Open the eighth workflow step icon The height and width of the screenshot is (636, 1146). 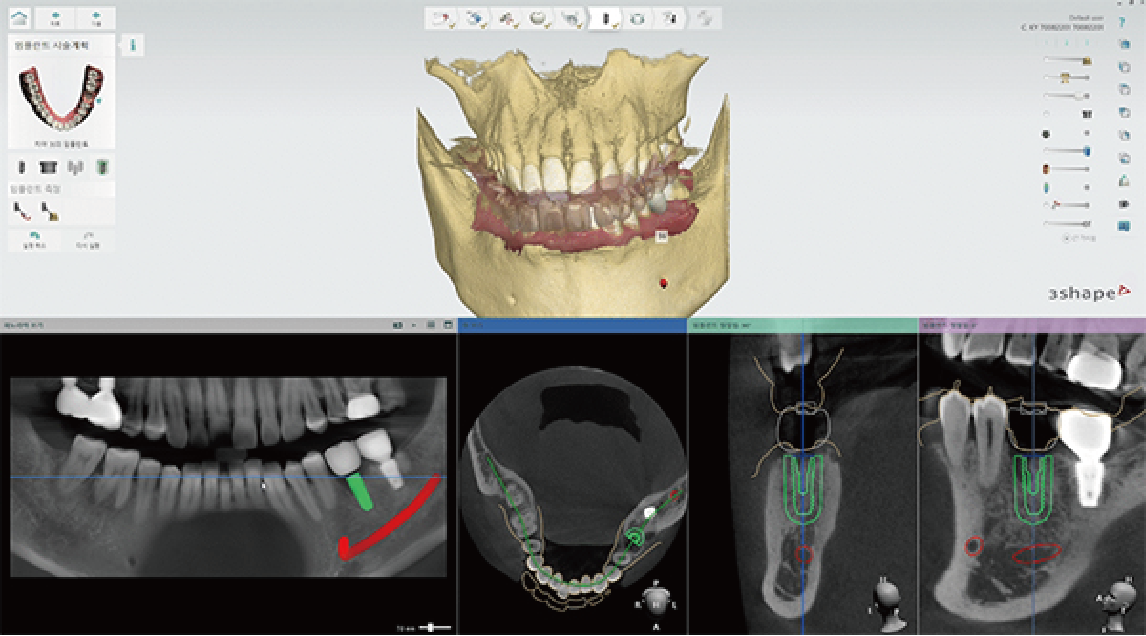click(x=669, y=19)
